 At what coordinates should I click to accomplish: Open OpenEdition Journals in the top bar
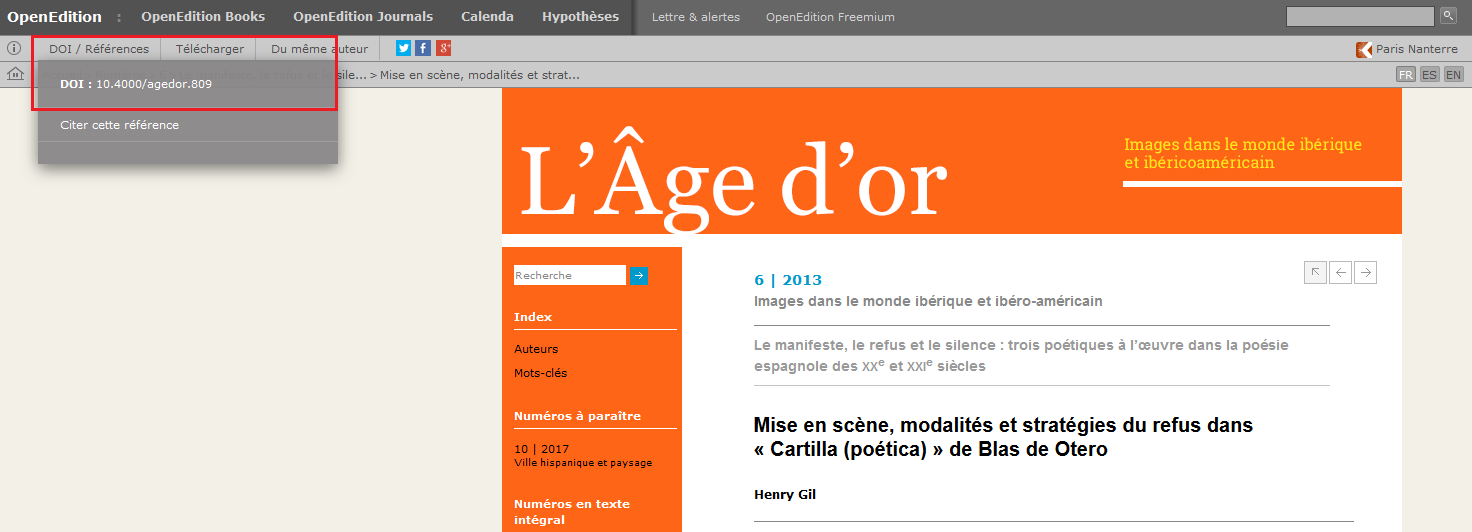363,17
